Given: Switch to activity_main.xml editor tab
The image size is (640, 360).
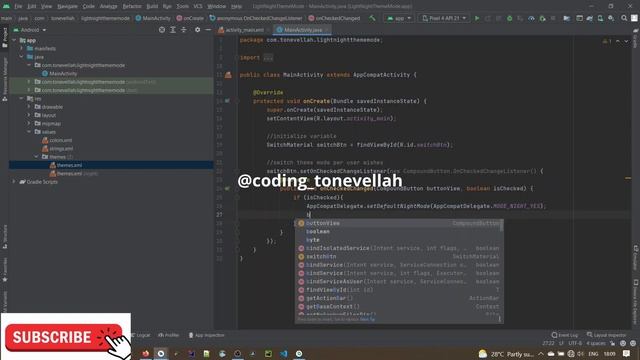Looking at the screenshot, I should click(x=241, y=30).
